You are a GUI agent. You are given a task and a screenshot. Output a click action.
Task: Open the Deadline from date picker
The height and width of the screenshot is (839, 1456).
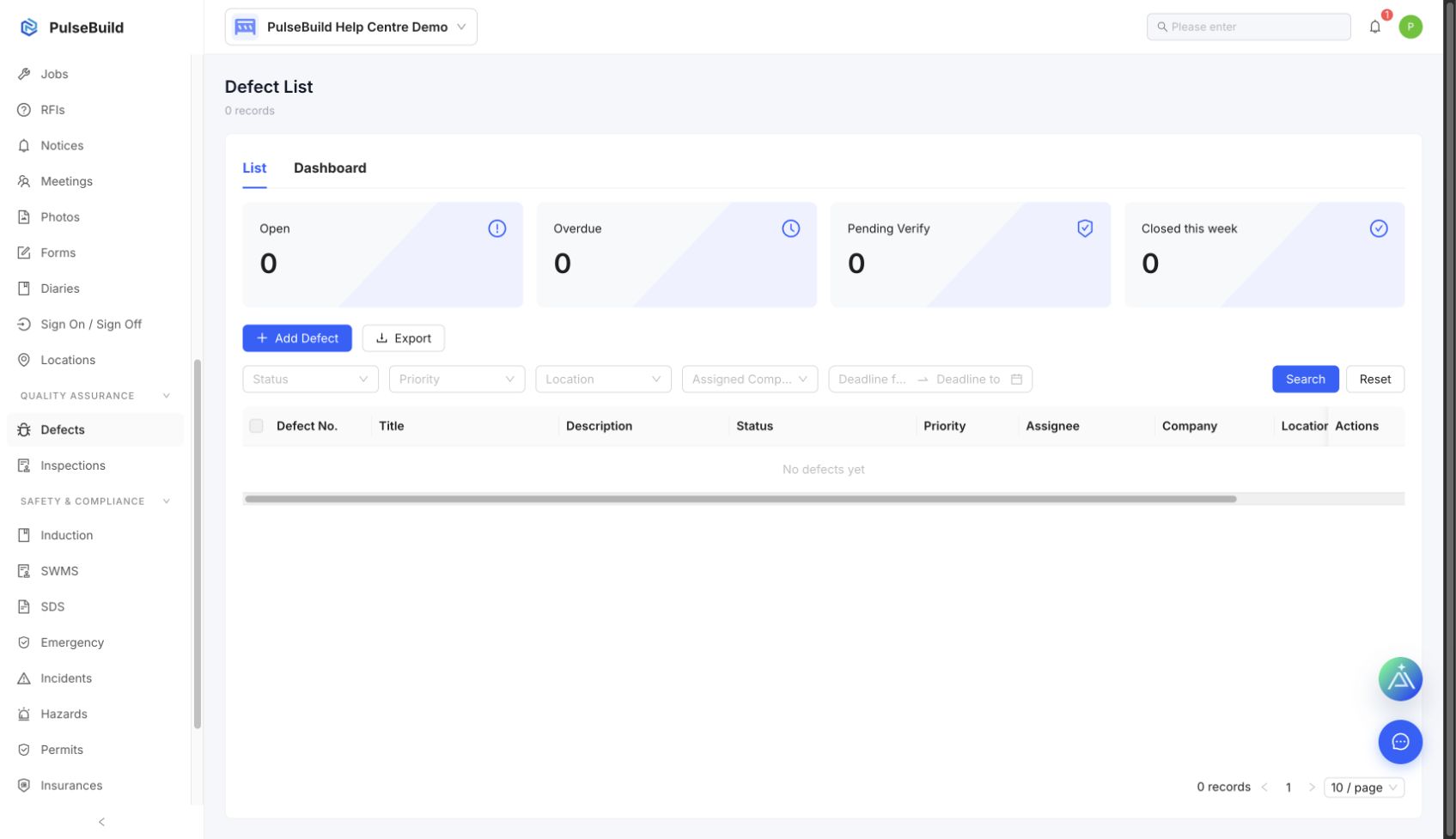click(x=872, y=379)
